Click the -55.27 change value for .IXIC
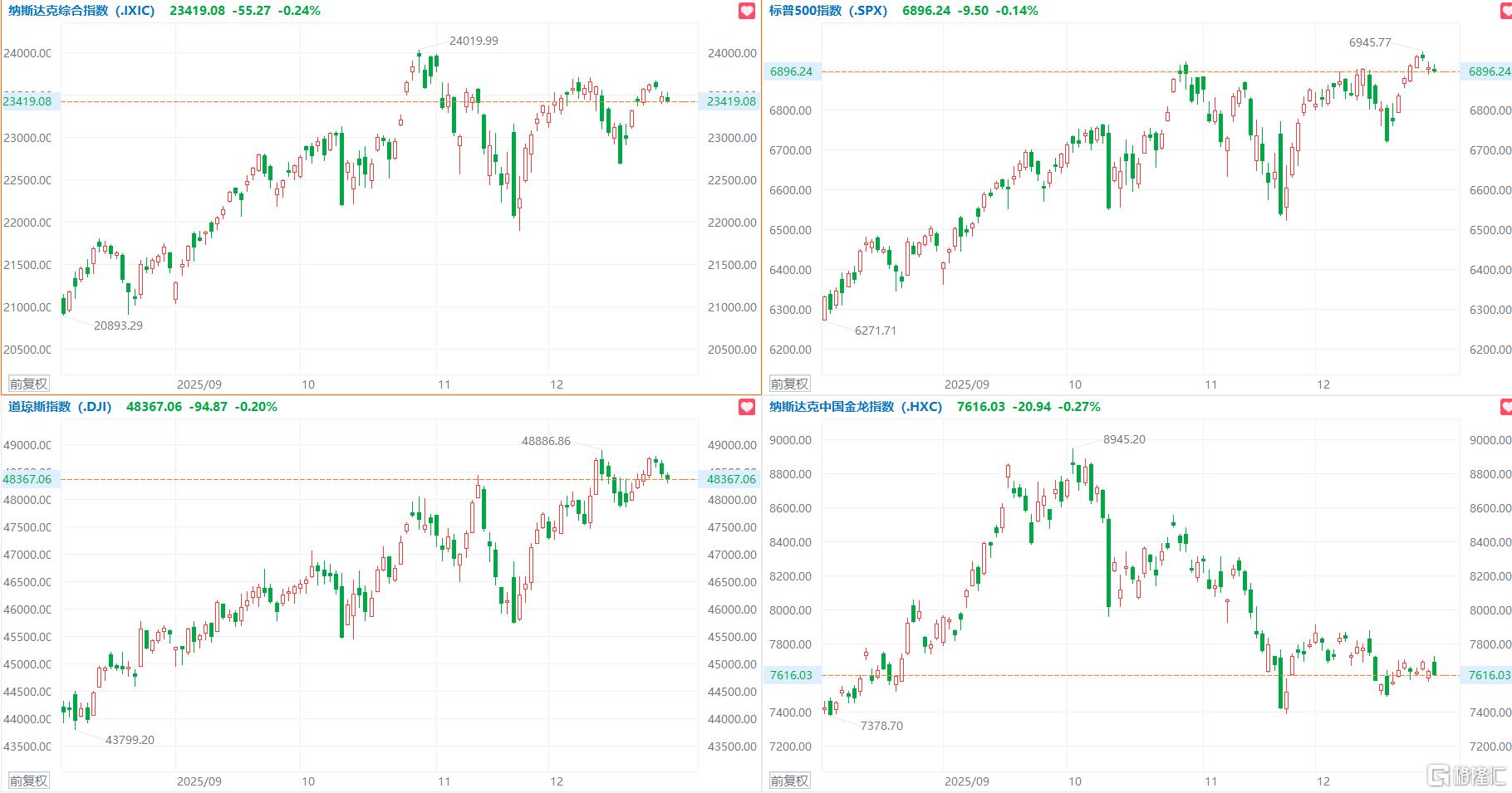Screen dimensions: 1512x793 tap(252, 11)
